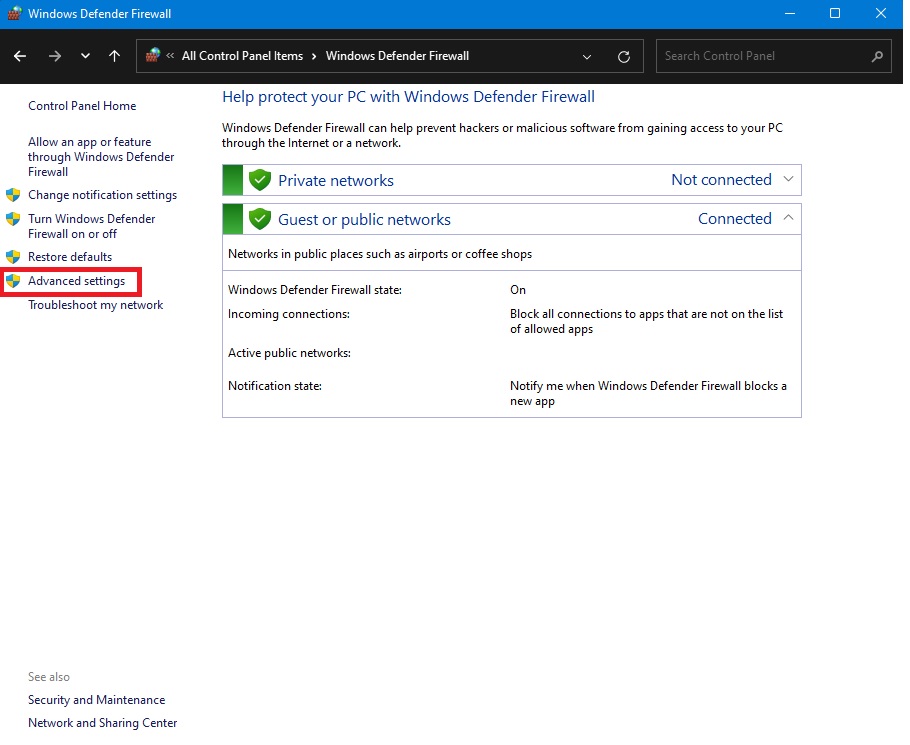Viewport: 910px width, 745px height.
Task: Select Windows Defender Firewall breadcrumb
Action: 397,56
